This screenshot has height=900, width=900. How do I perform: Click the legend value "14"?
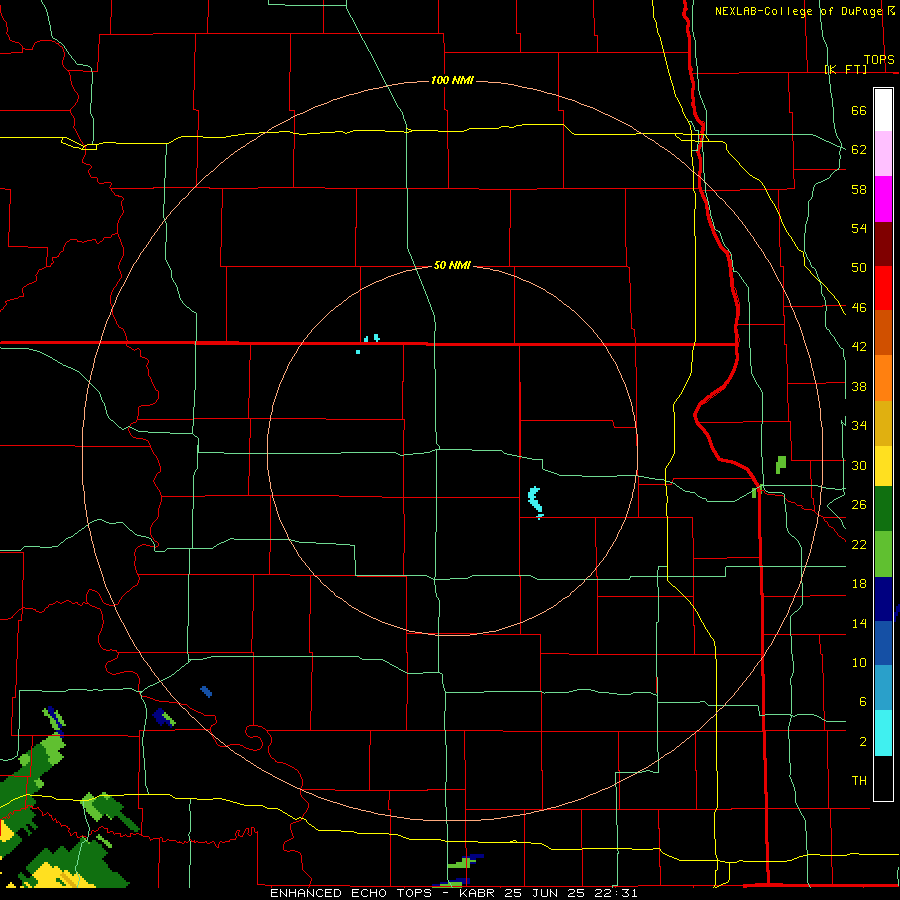[859, 623]
